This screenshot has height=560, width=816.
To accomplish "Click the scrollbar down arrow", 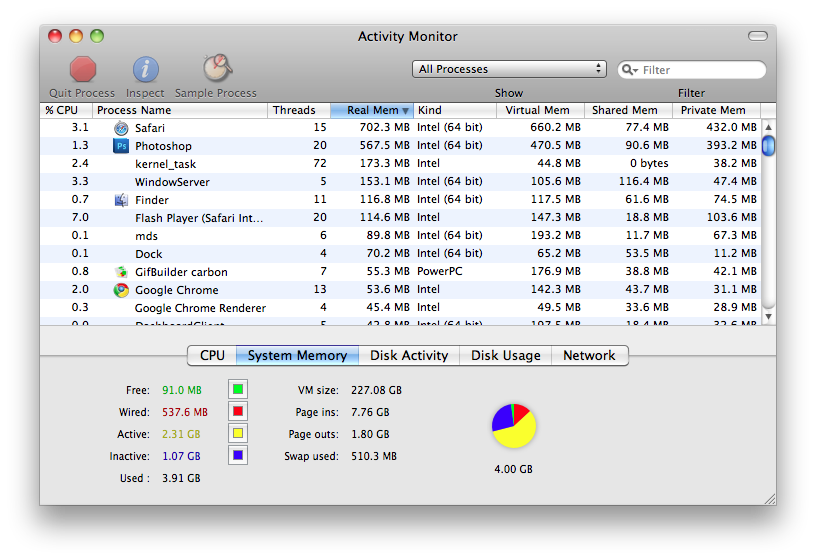I will click(769, 316).
